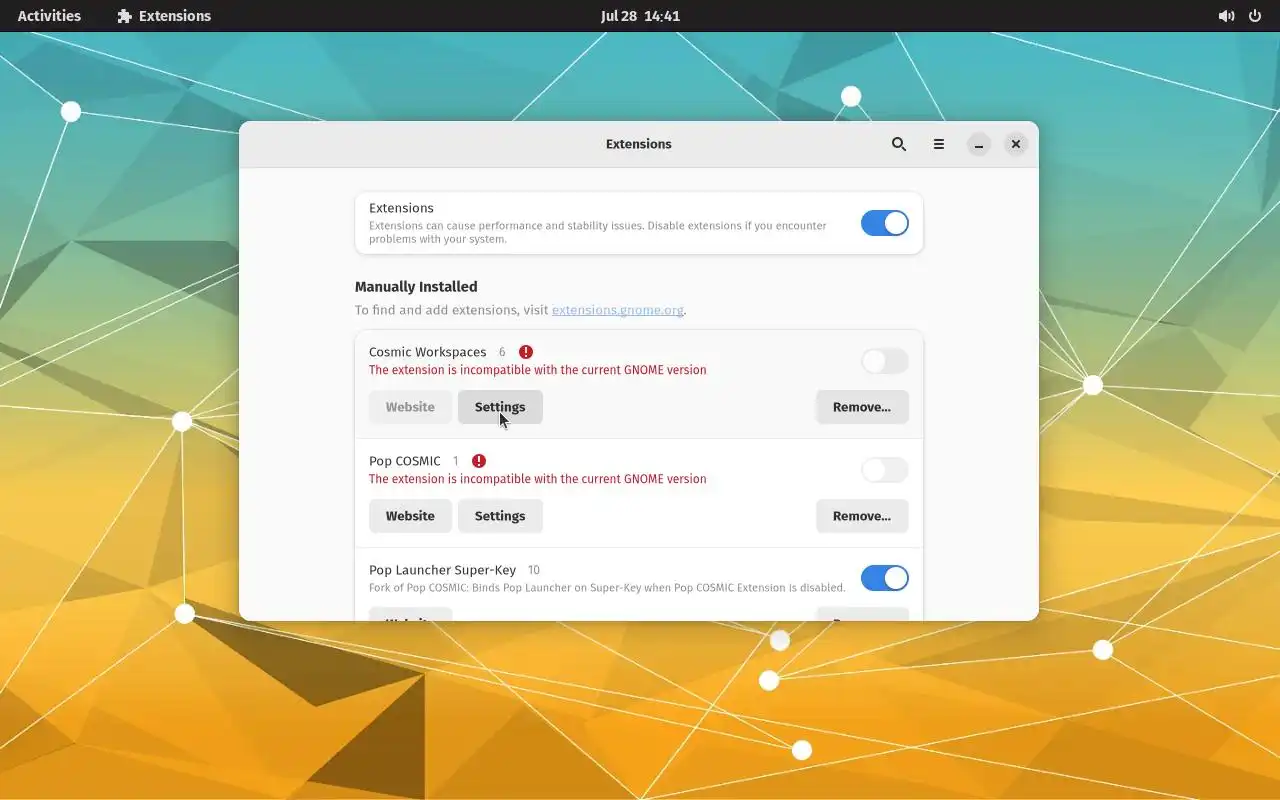Click Pop COSMIC incompatible GNOME version message
This screenshot has height=800, width=1280.
[x=538, y=479]
